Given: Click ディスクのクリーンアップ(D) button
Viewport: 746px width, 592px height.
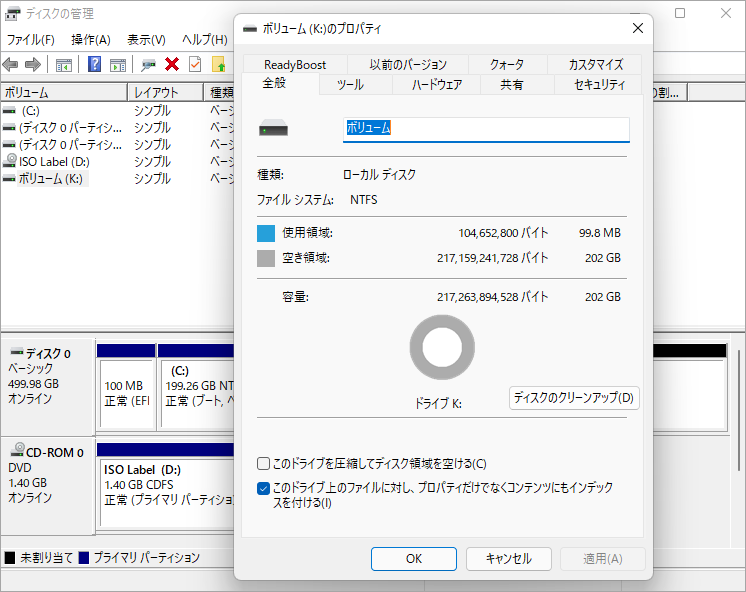Looking at the screenshot, I should 574,398.
